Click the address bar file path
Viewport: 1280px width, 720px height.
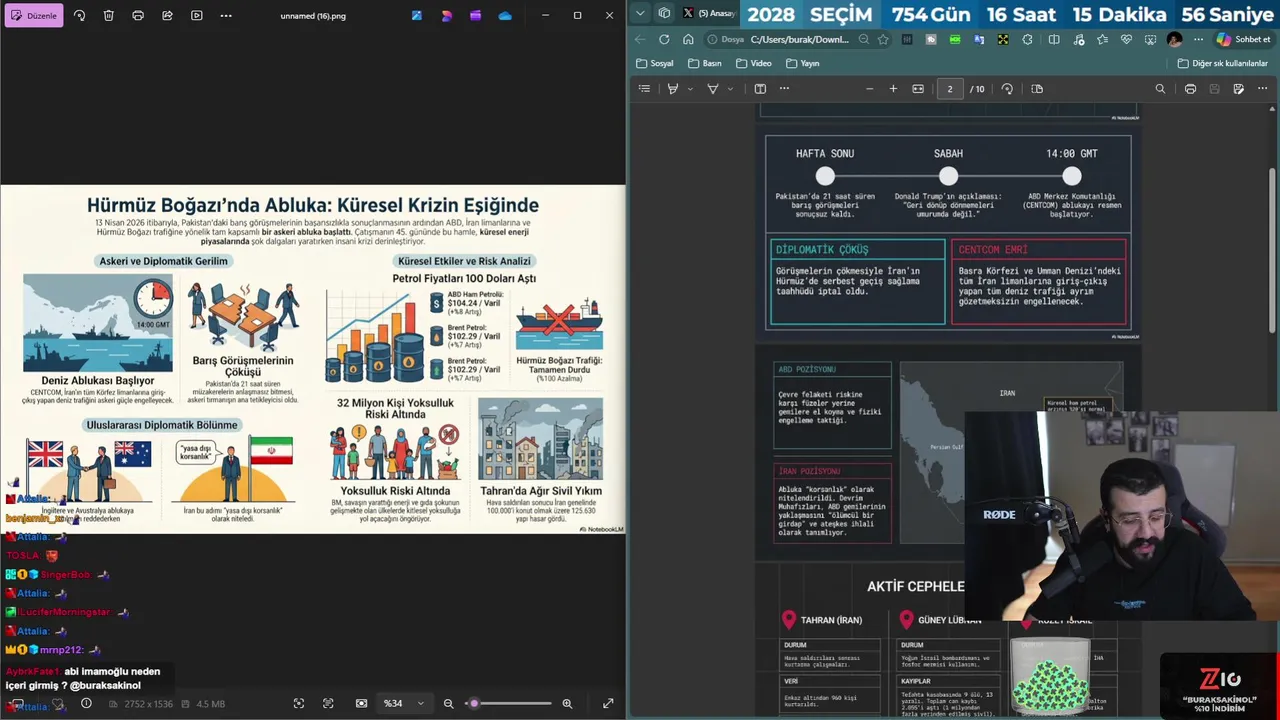coord(799,40)
